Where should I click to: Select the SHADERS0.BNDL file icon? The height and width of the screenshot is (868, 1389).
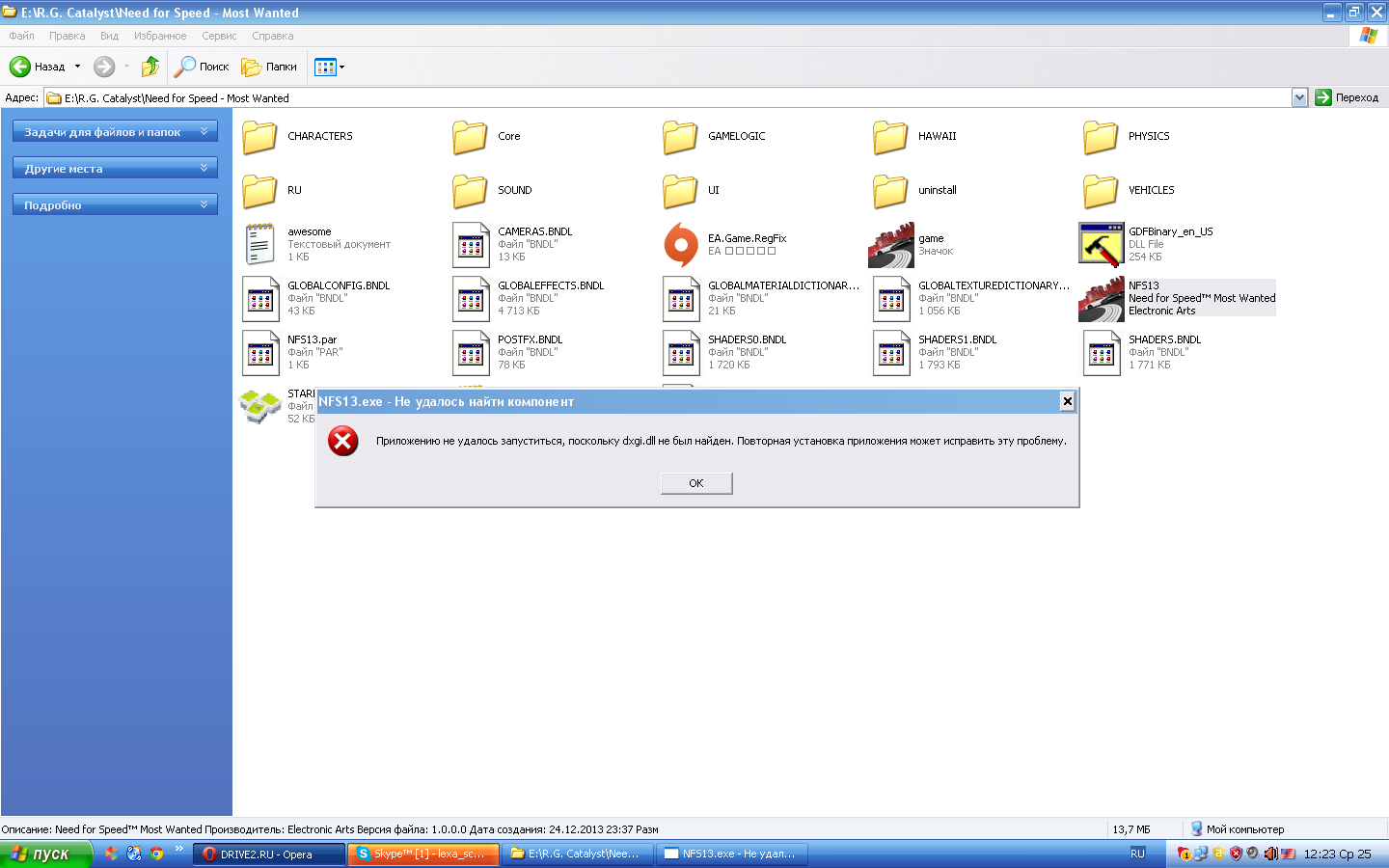tap(681, 353)
